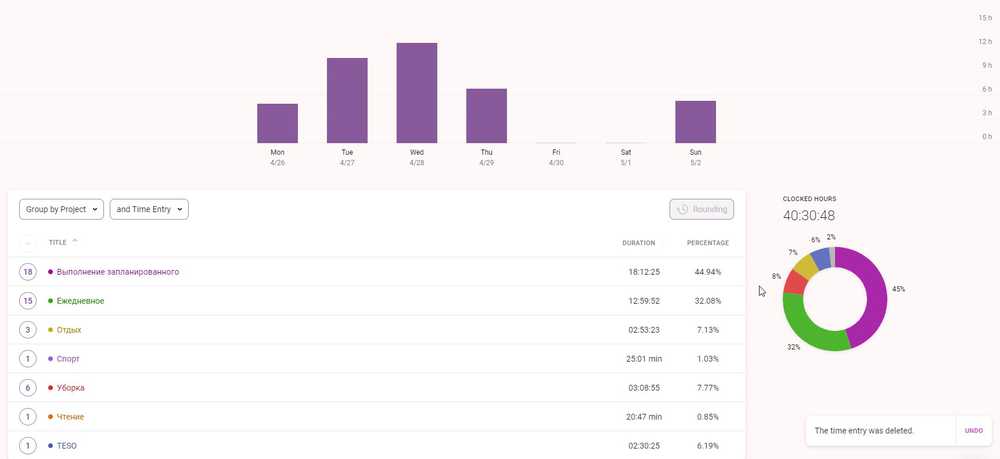Sort by the Title column arrow

pyautogui.click(x=75, y=241)
